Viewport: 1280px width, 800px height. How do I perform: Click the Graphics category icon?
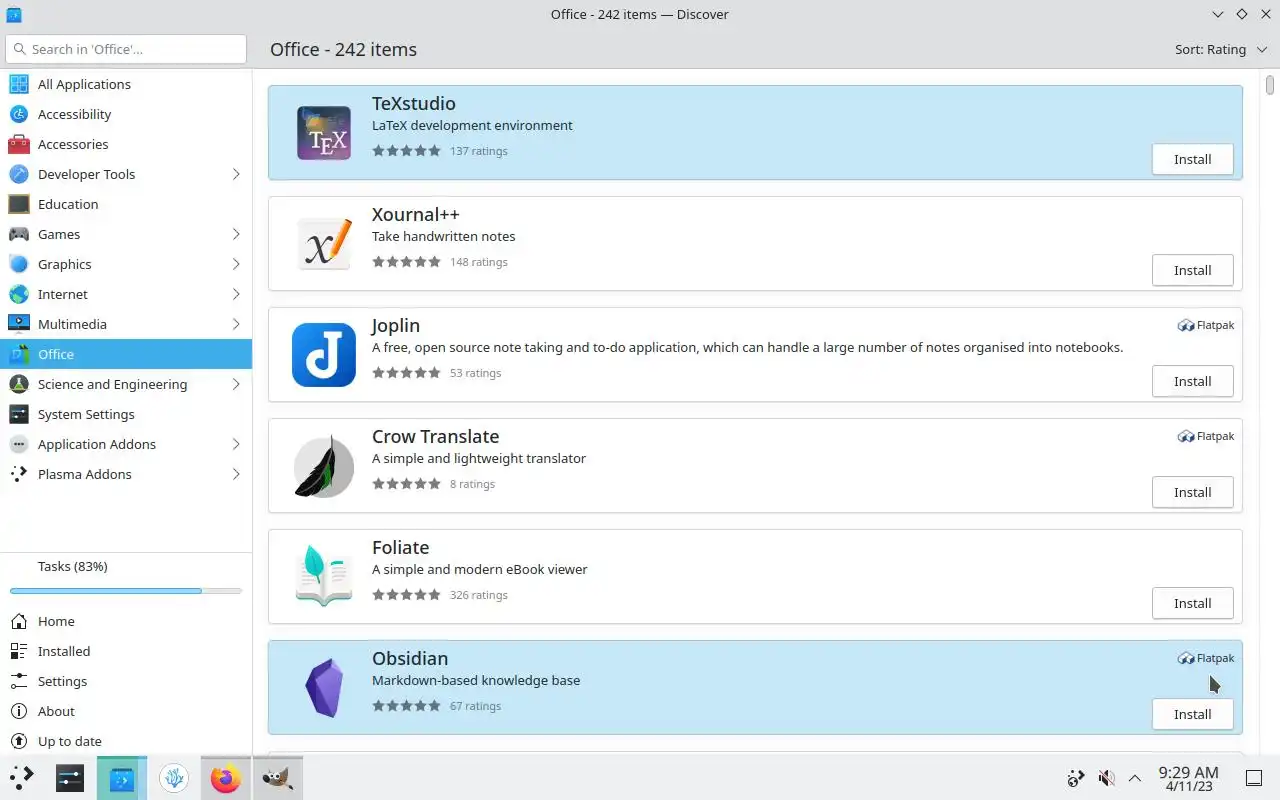[x=19, y=264]
